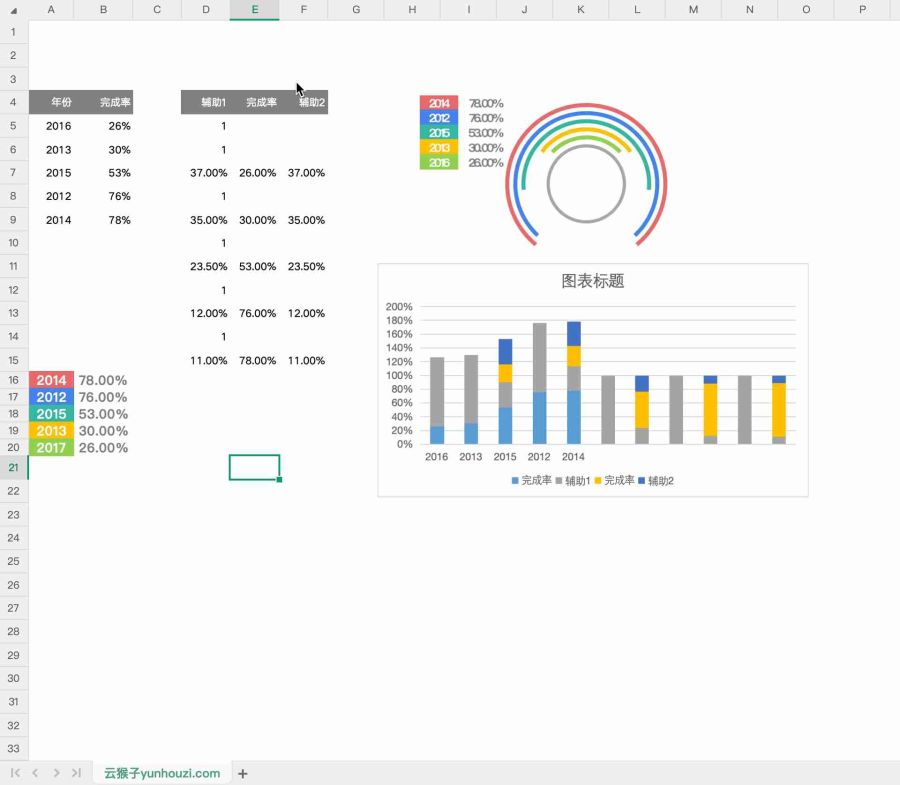Jump to the first sheet using navigation arrow
900x785 pixels.
click(15, 773)
